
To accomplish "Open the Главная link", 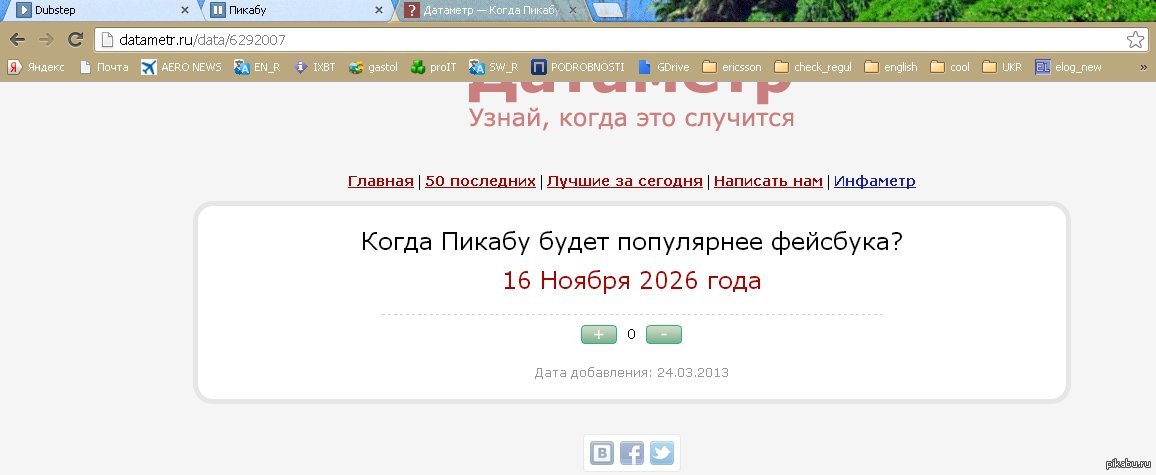I will coord(380,181).
